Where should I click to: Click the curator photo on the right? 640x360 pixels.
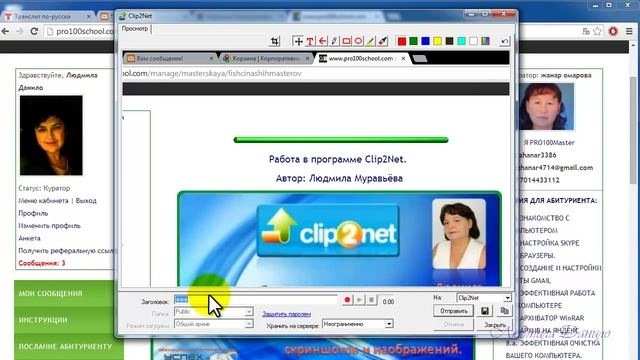pyautogui.click(x=546, y=107)
